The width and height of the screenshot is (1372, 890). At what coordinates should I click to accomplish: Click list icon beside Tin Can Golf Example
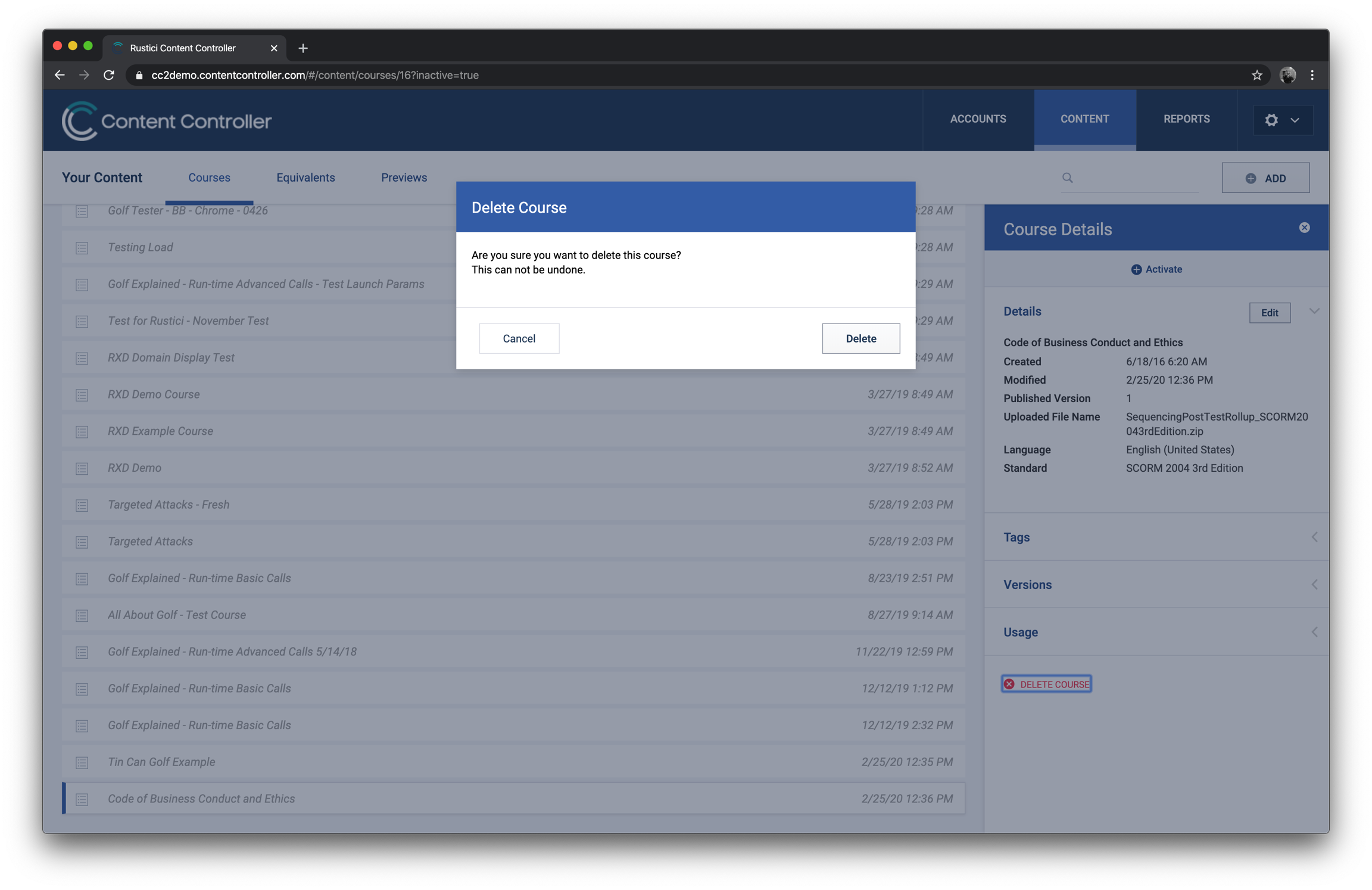tap(82, 763)
